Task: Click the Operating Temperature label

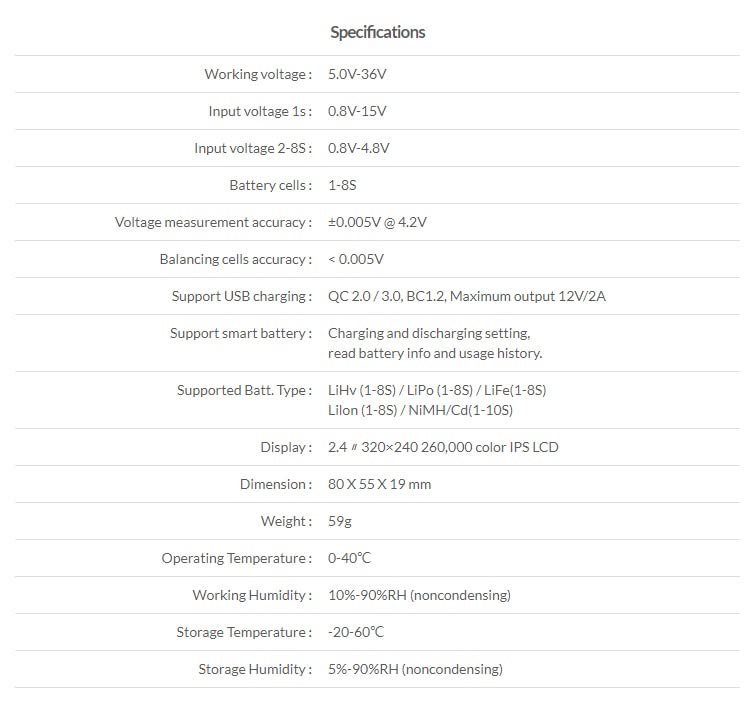Action: coord(236,558)
